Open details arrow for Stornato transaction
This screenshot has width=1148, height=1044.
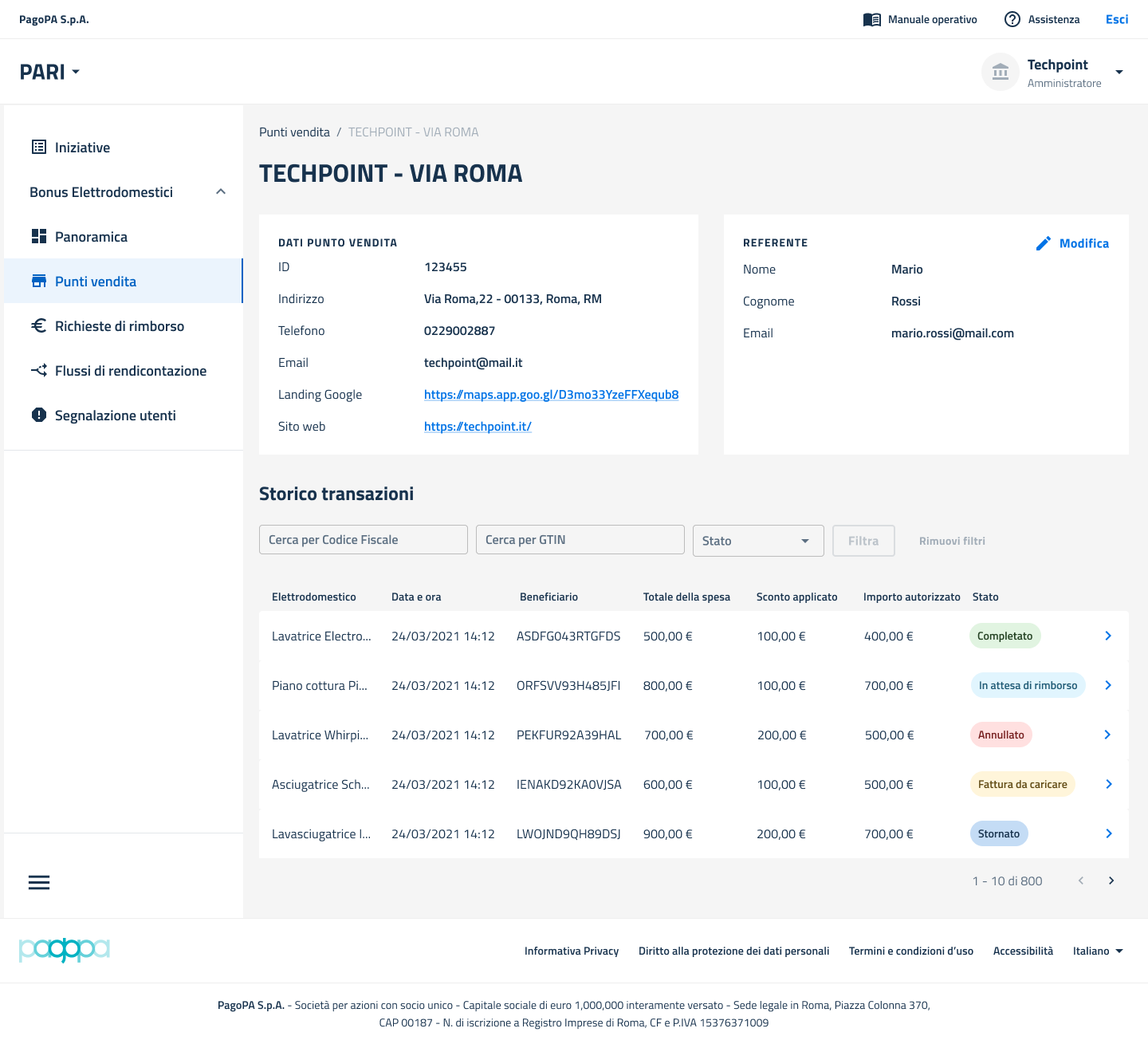[1107, 833]
